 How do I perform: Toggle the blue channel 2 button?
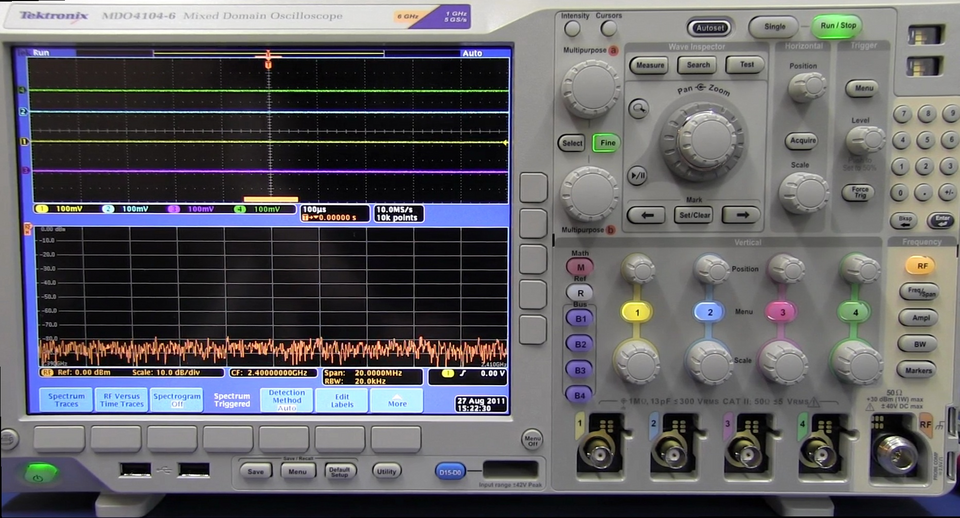(710, 312)
